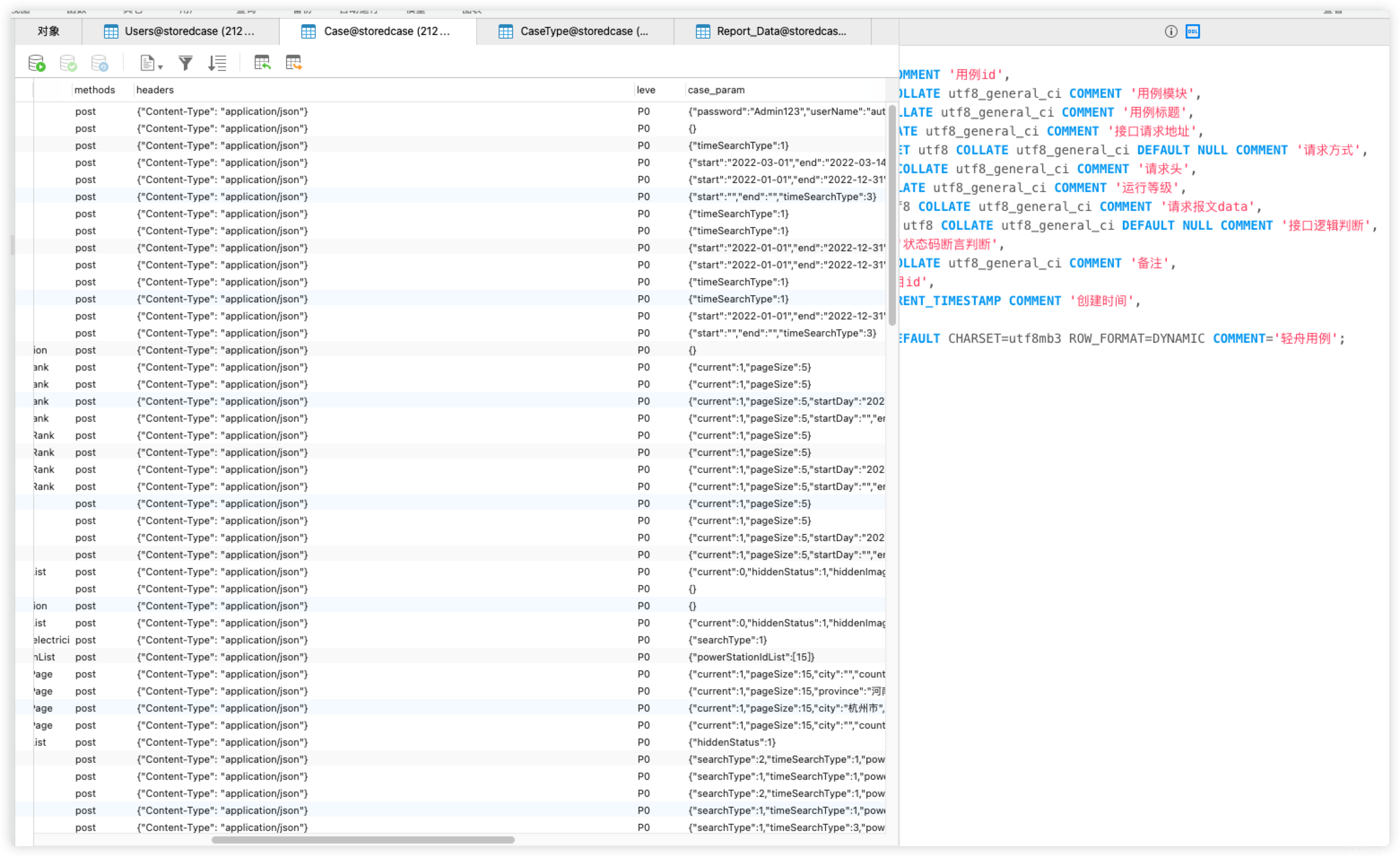Image resolution: width=1400 pixels, height=857 pixels.
Task: Click the '用例id' comment in the DDL
Action: click(975, 74)
